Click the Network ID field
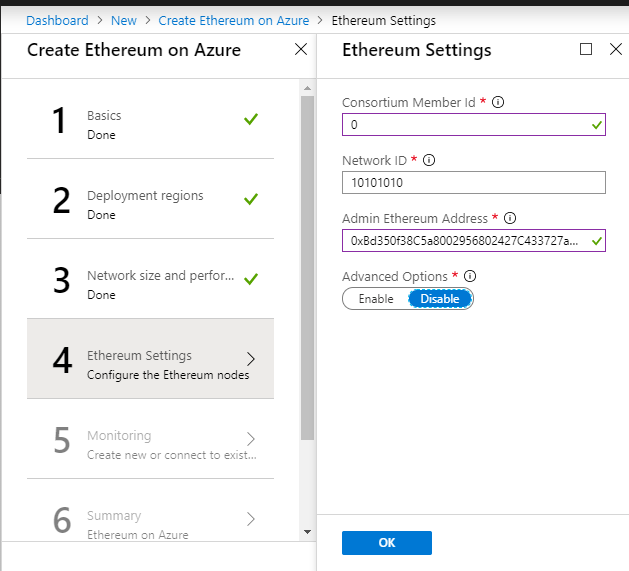The image size is (629, 571). click(474, 183)
